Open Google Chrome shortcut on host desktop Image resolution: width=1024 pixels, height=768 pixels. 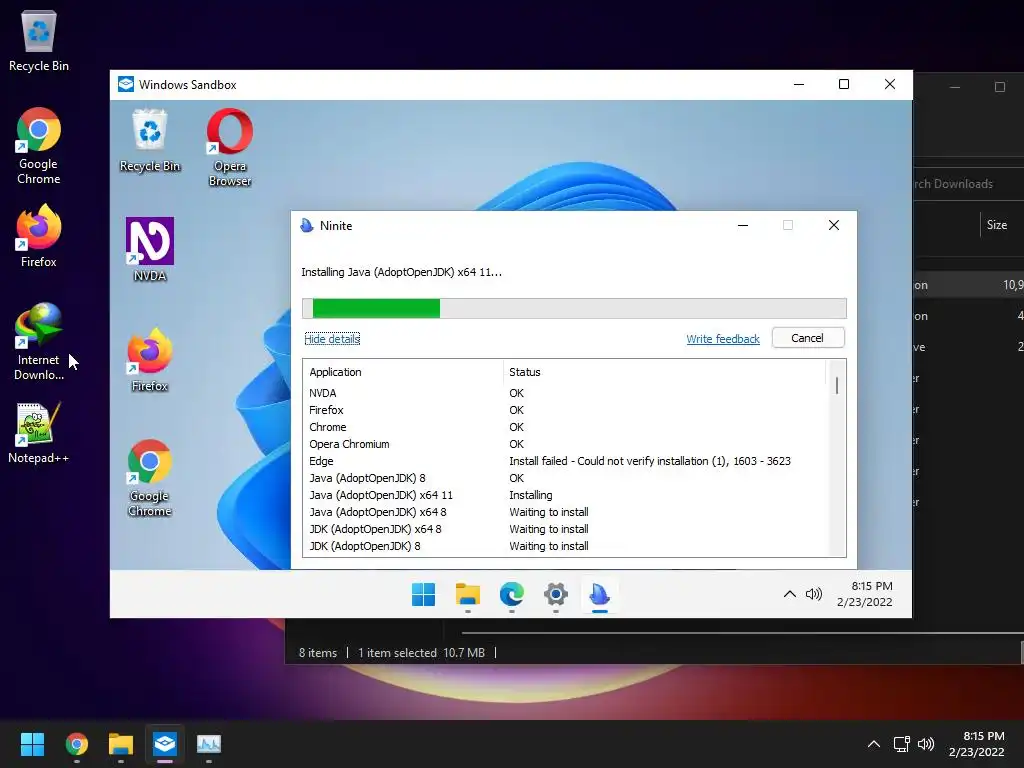coord(39,146)
